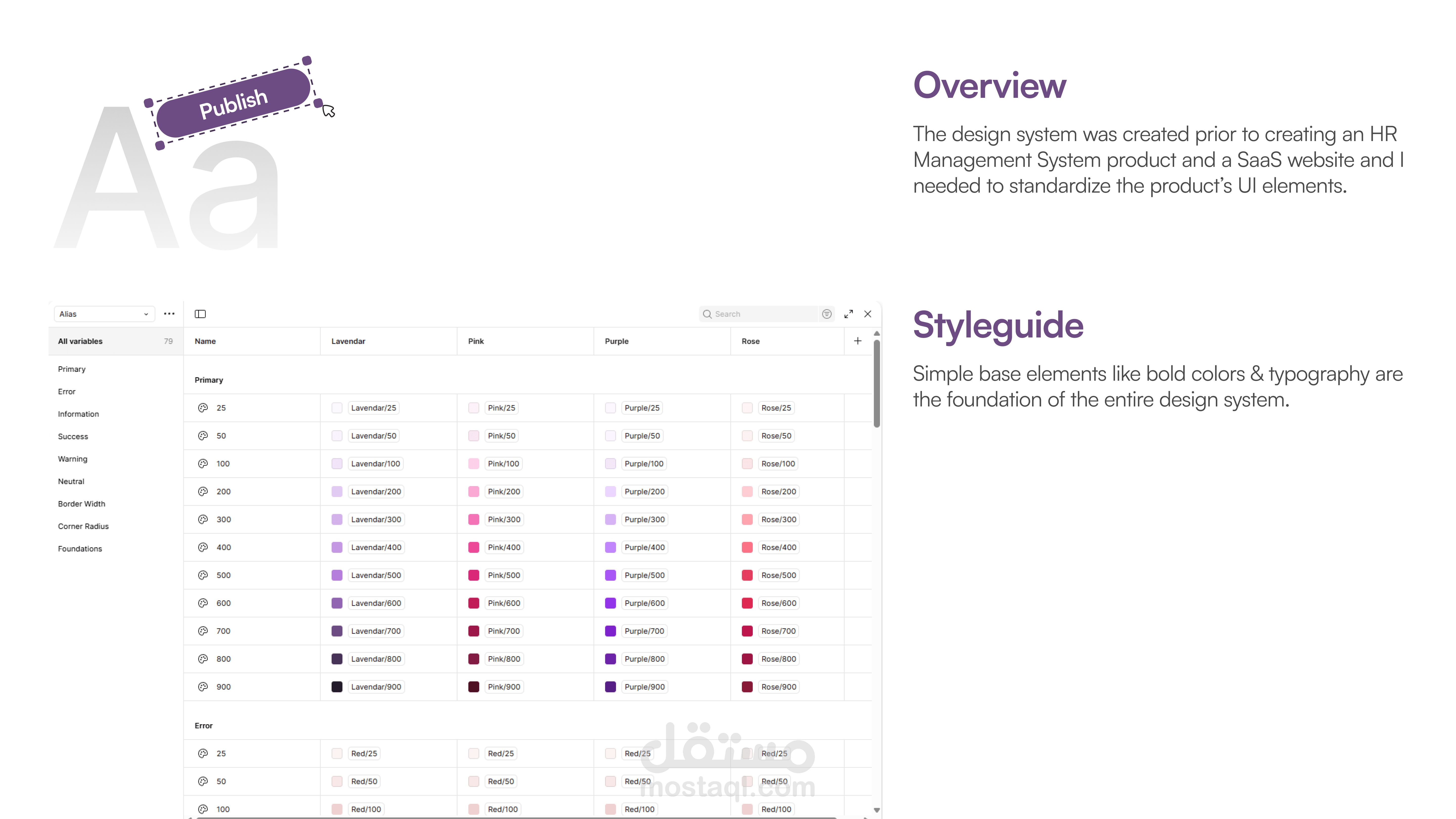Click the Lavendar/700 alias chip
1456x819 pixels.
[375, 631]
